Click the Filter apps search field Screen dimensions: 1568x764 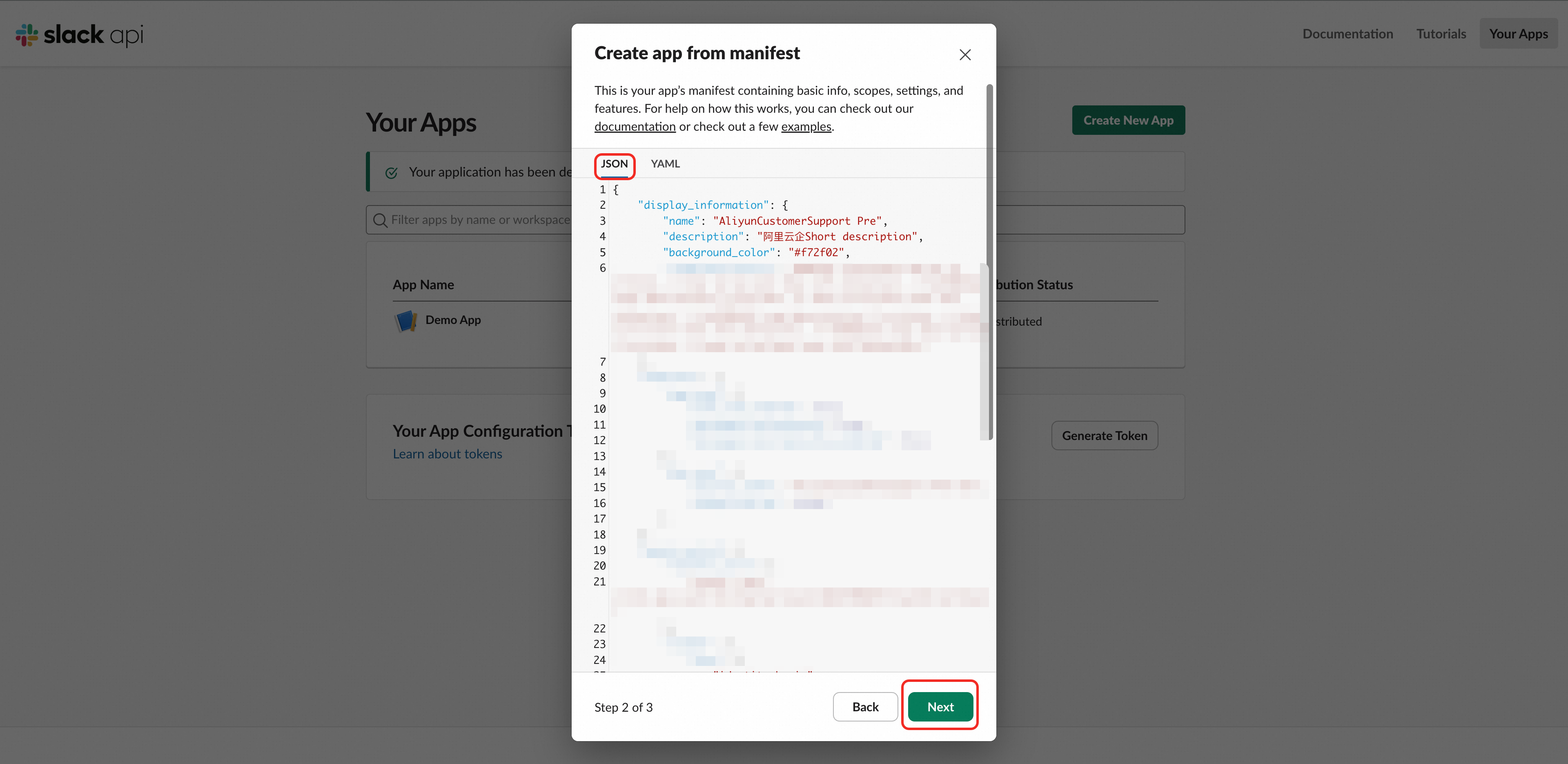point(775,220)
